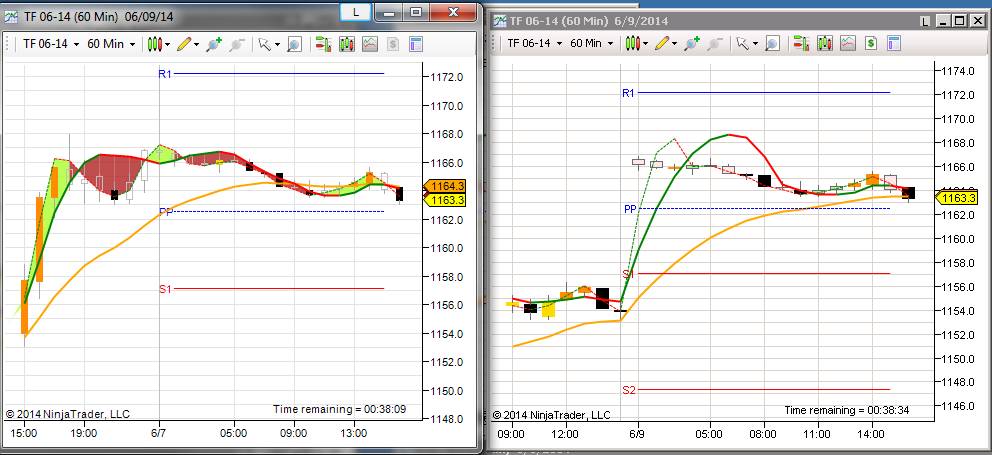Click chart app icon in left title bar

[x=11, y=16]
